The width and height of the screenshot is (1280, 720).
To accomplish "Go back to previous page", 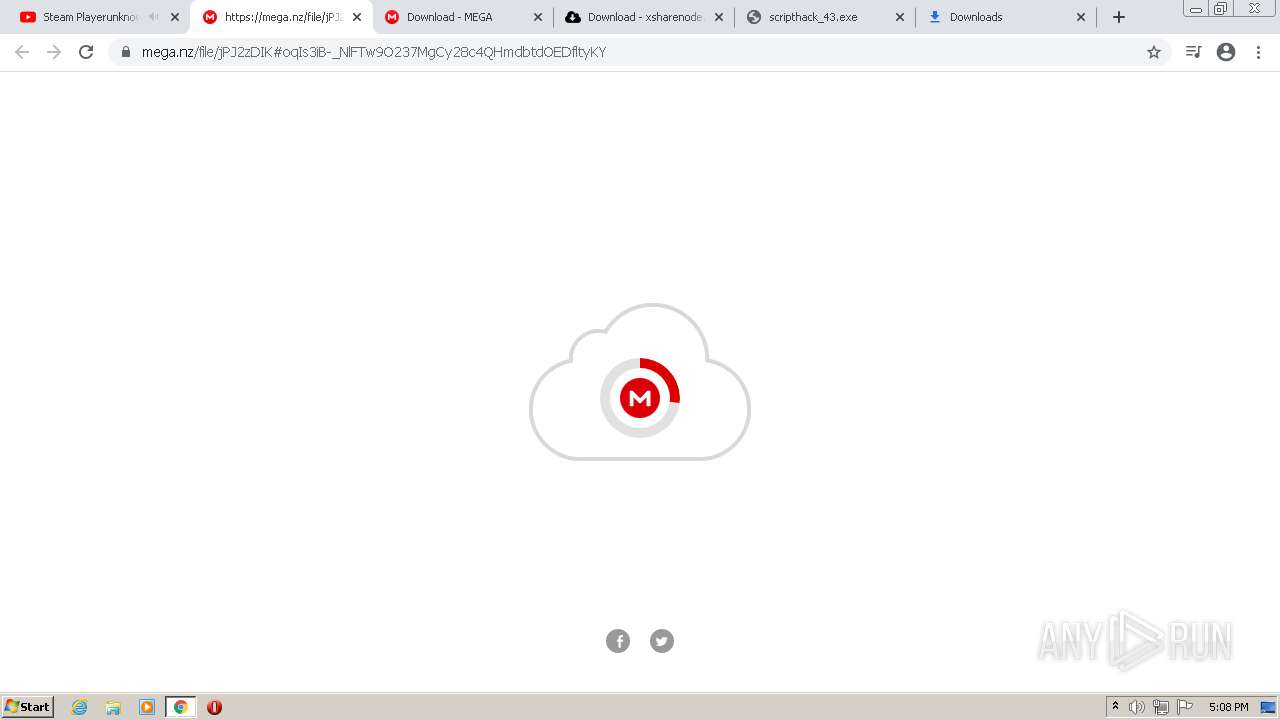I will 22,52.
